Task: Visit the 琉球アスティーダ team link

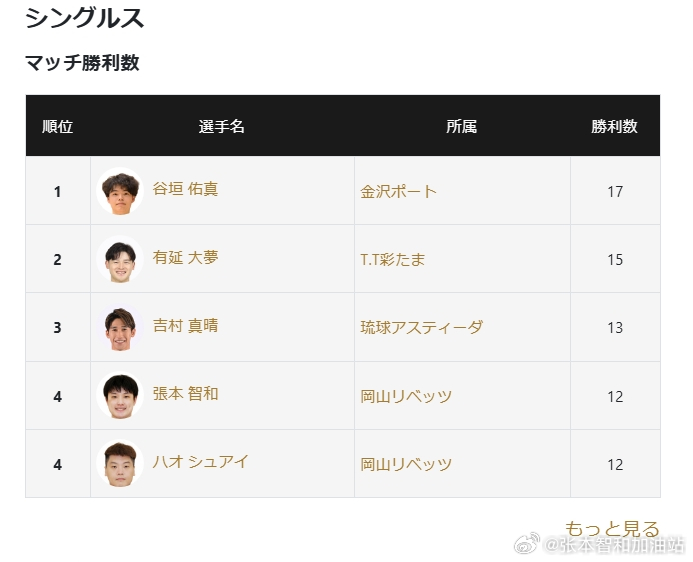Action: (x=421, y=327)
